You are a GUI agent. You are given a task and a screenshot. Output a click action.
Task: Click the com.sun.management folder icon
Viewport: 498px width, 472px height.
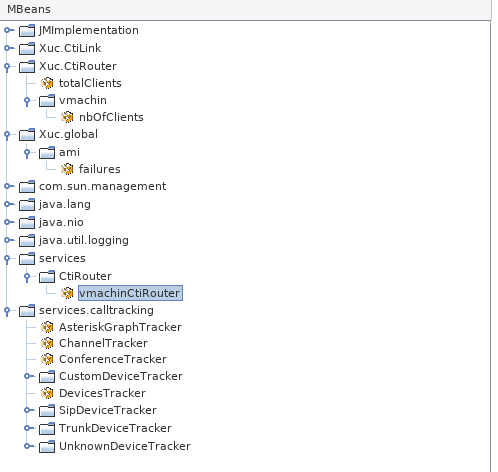click(x=27, y=186)
